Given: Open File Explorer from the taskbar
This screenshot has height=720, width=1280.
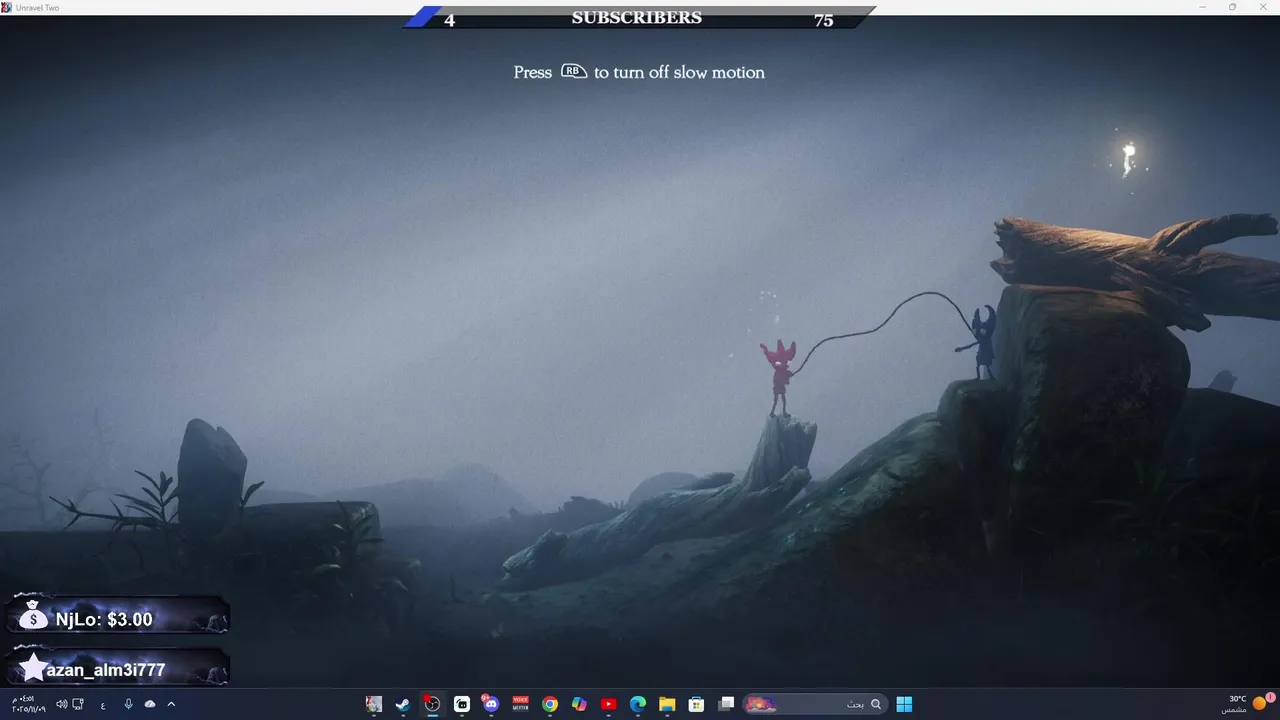Looking at the screenshot, I should coord(667,704).
